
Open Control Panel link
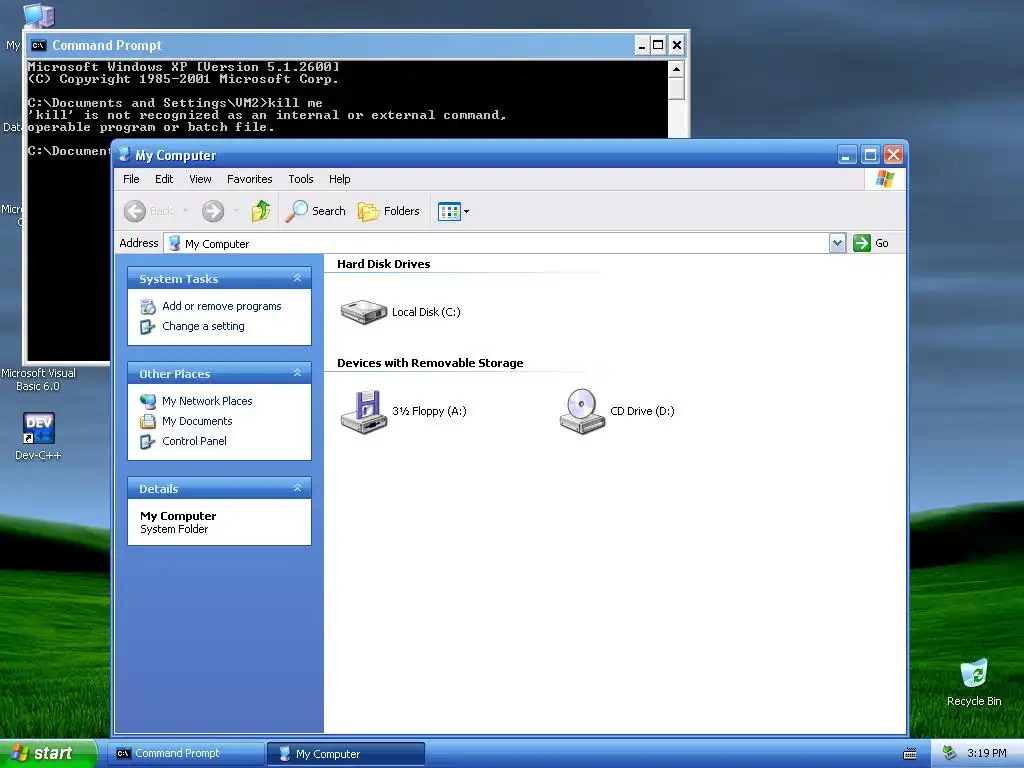[x=194, y=441]
